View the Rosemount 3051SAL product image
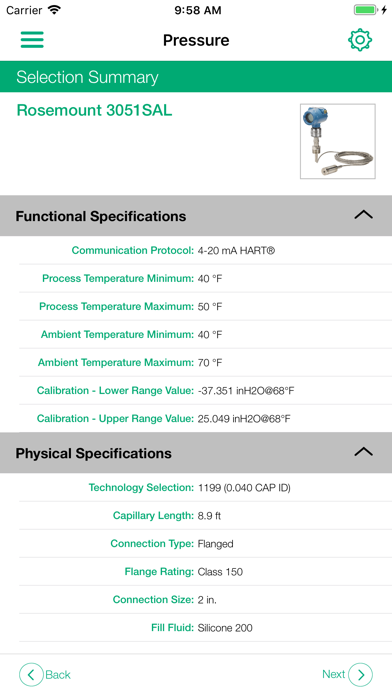Screen dimensions: 392x696 coord(338,141)
